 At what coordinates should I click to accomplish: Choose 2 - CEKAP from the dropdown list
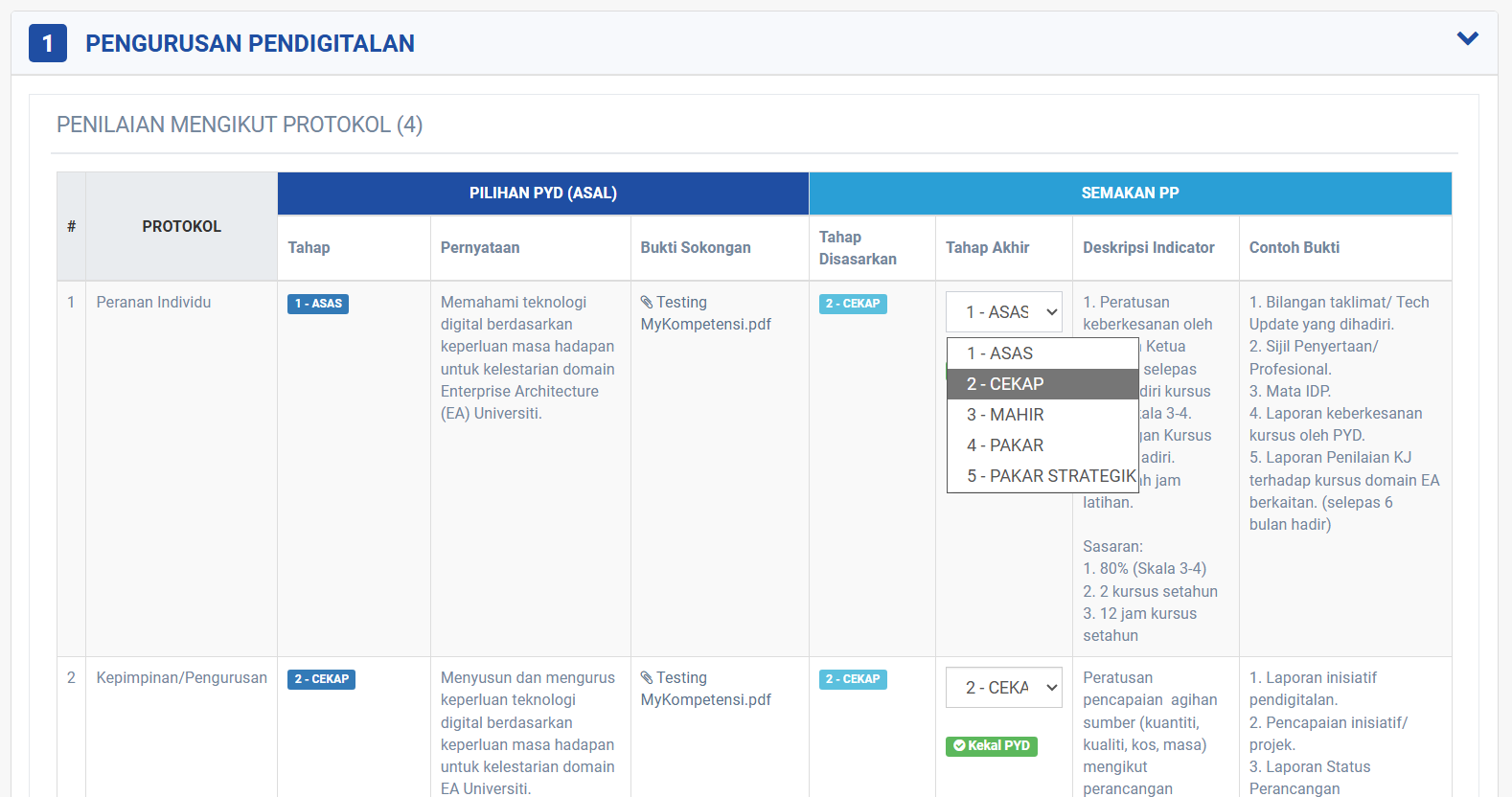coord(1042,384)
